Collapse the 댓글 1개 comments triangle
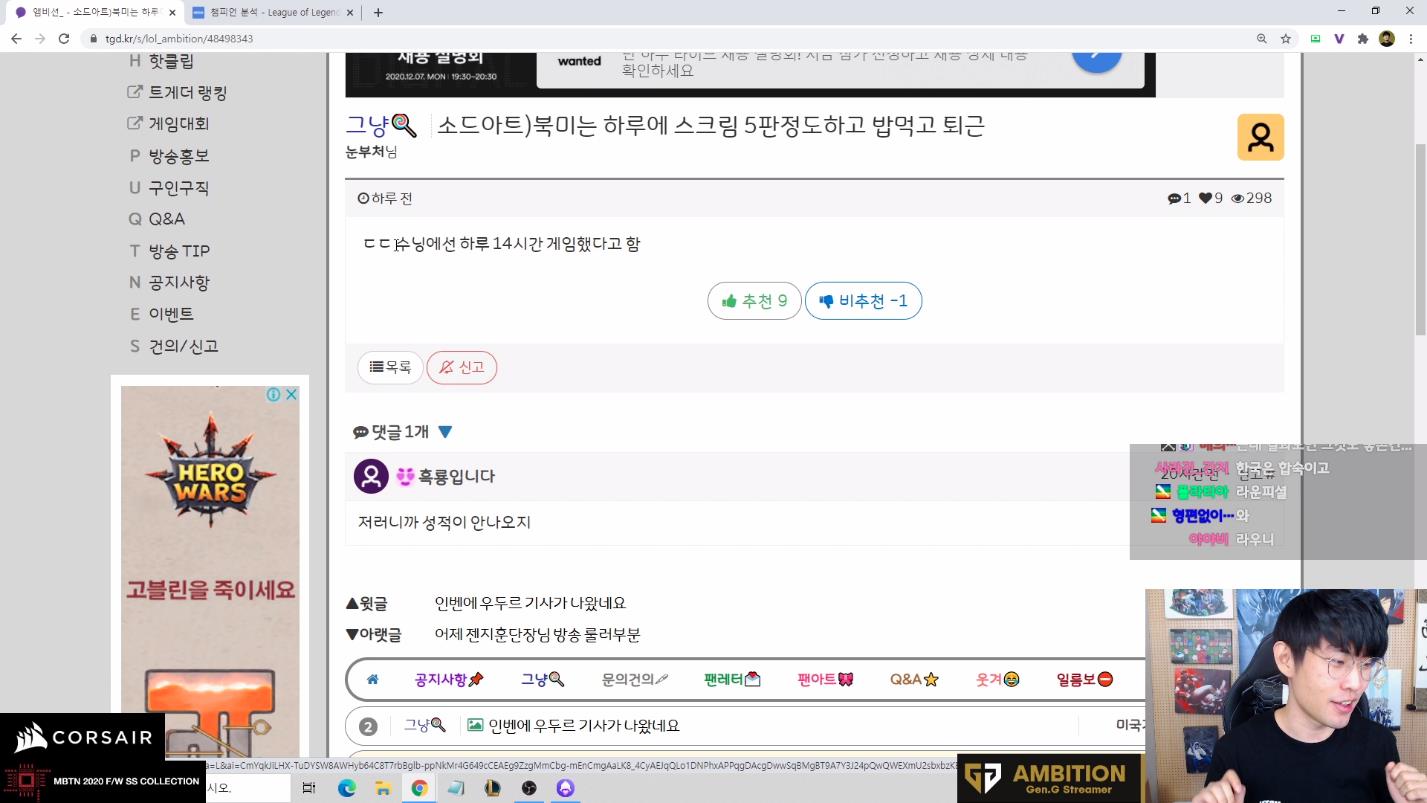The image size is (1427, 803). pyautogui.click(x=445, y=432)
